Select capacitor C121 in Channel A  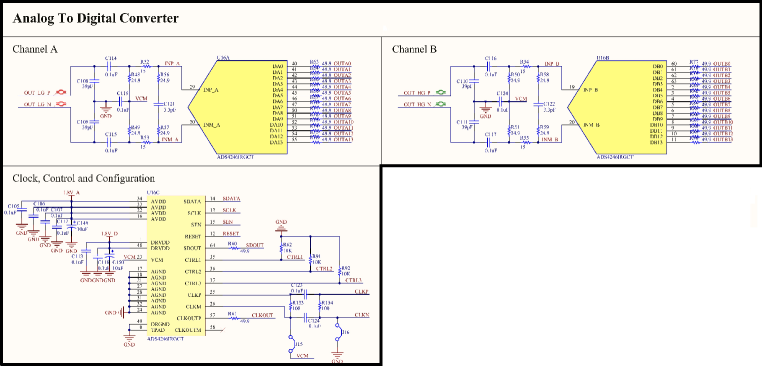[x=157, y=104]
